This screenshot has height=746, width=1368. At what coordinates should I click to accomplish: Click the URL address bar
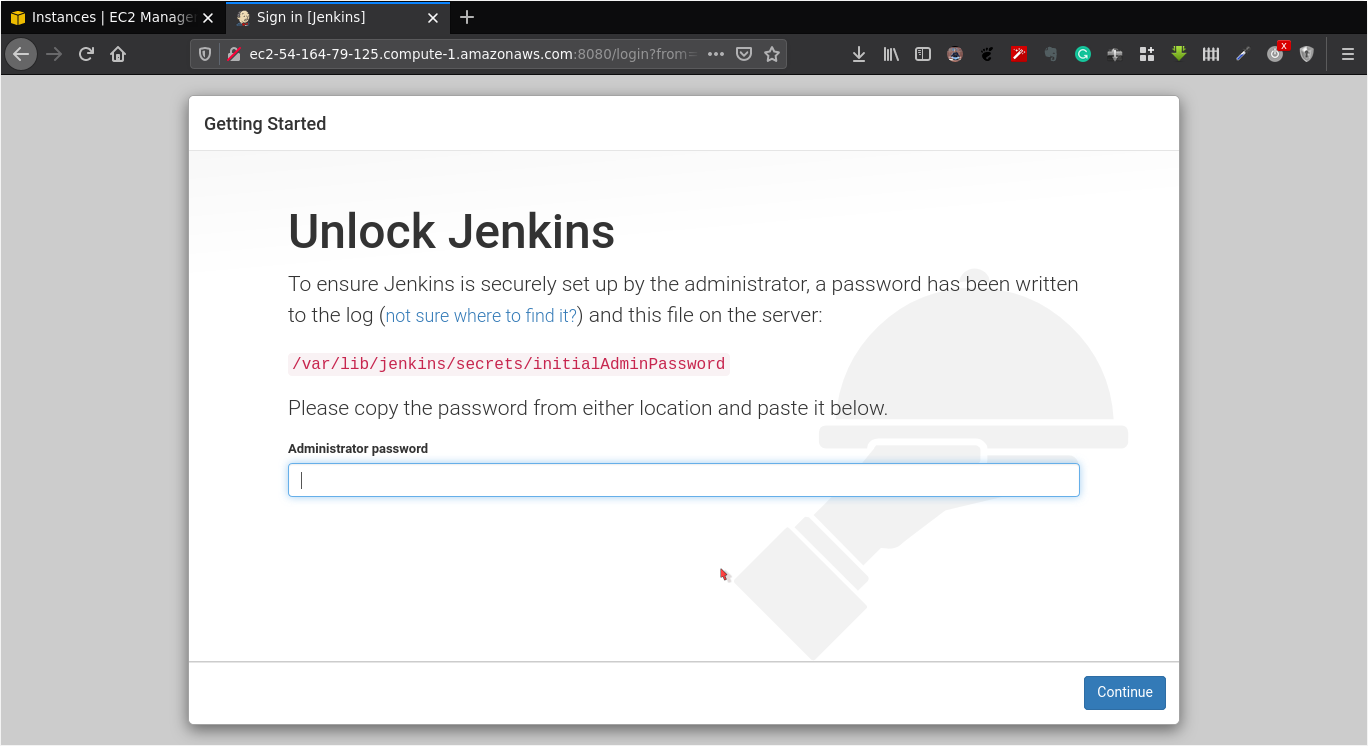[x=470, y=54]
